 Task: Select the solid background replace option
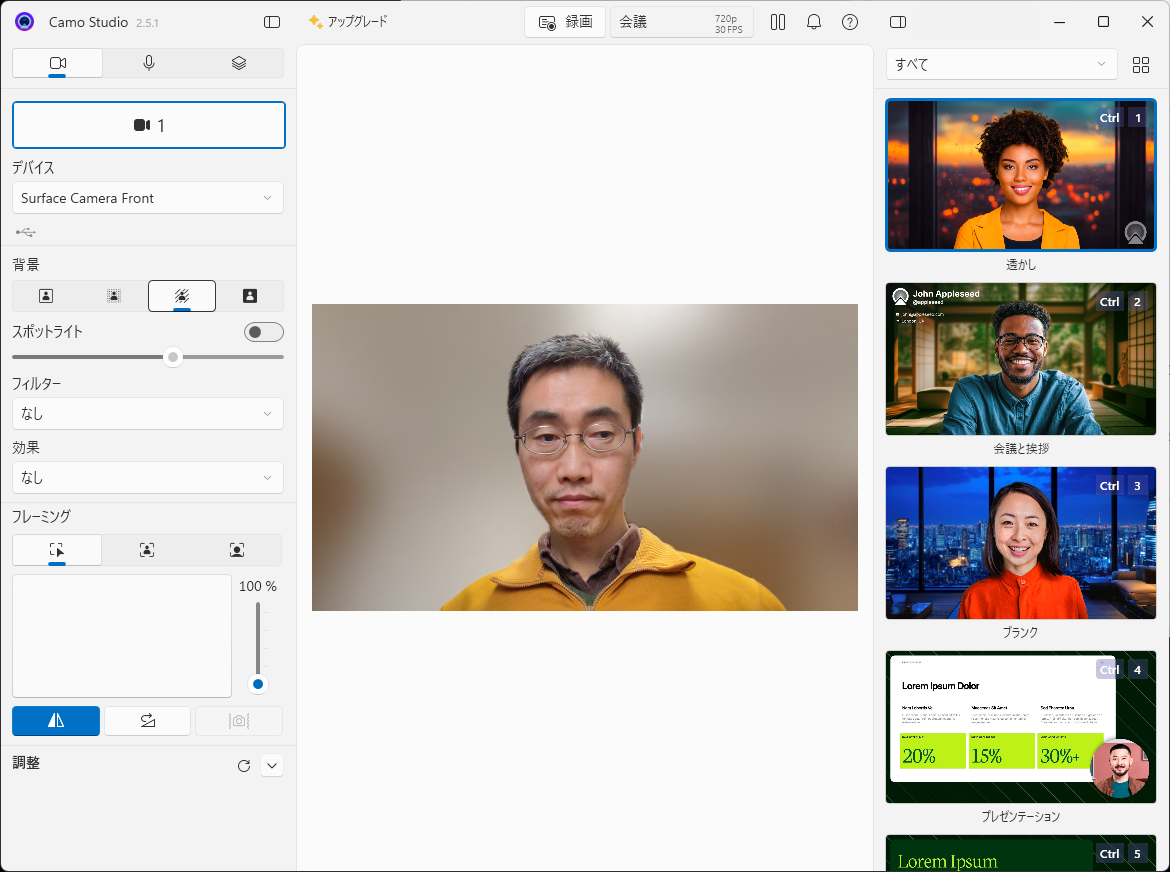[x=250, y=296]
